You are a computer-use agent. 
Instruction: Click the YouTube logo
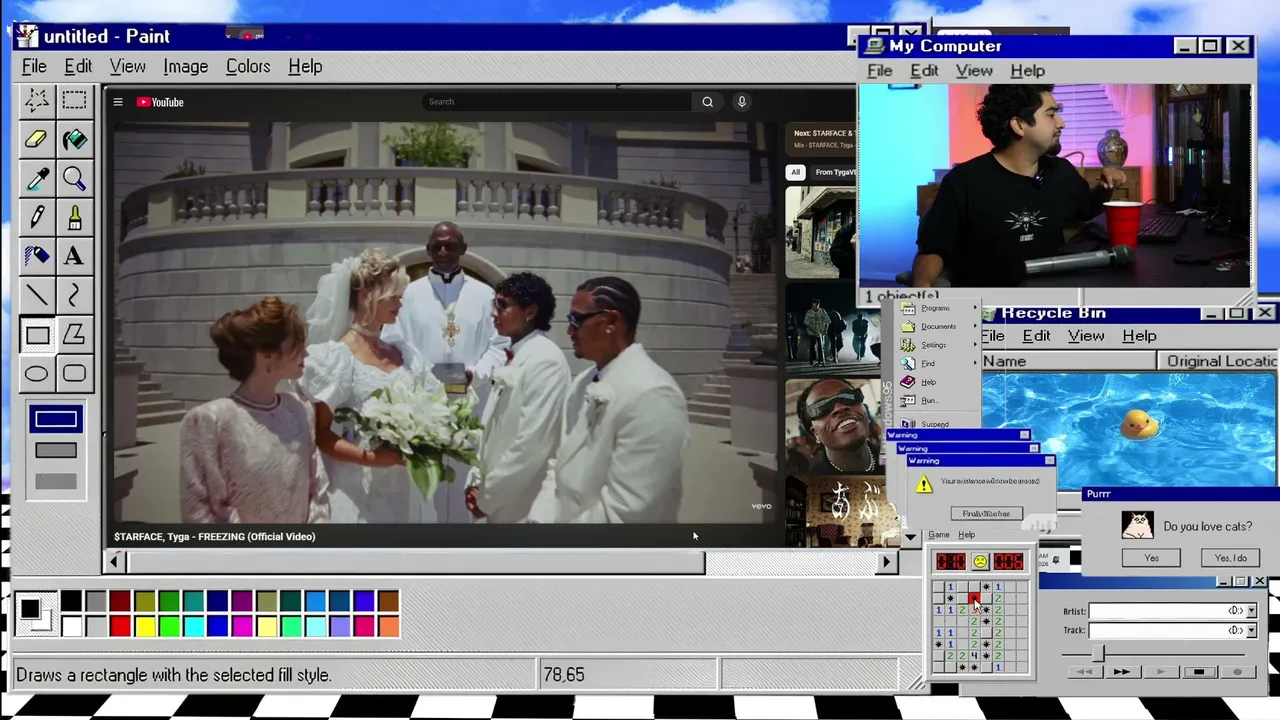tap(160, 102)
